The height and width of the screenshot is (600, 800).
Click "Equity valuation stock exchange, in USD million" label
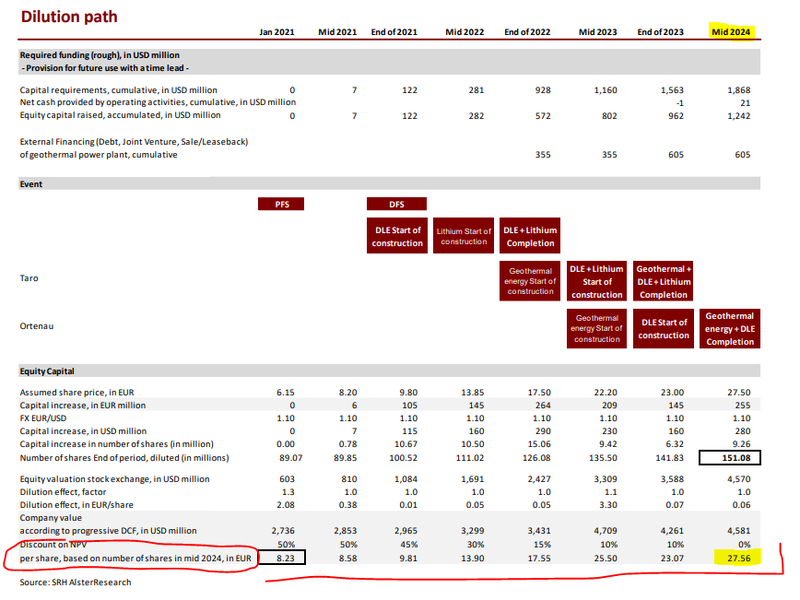114,479
